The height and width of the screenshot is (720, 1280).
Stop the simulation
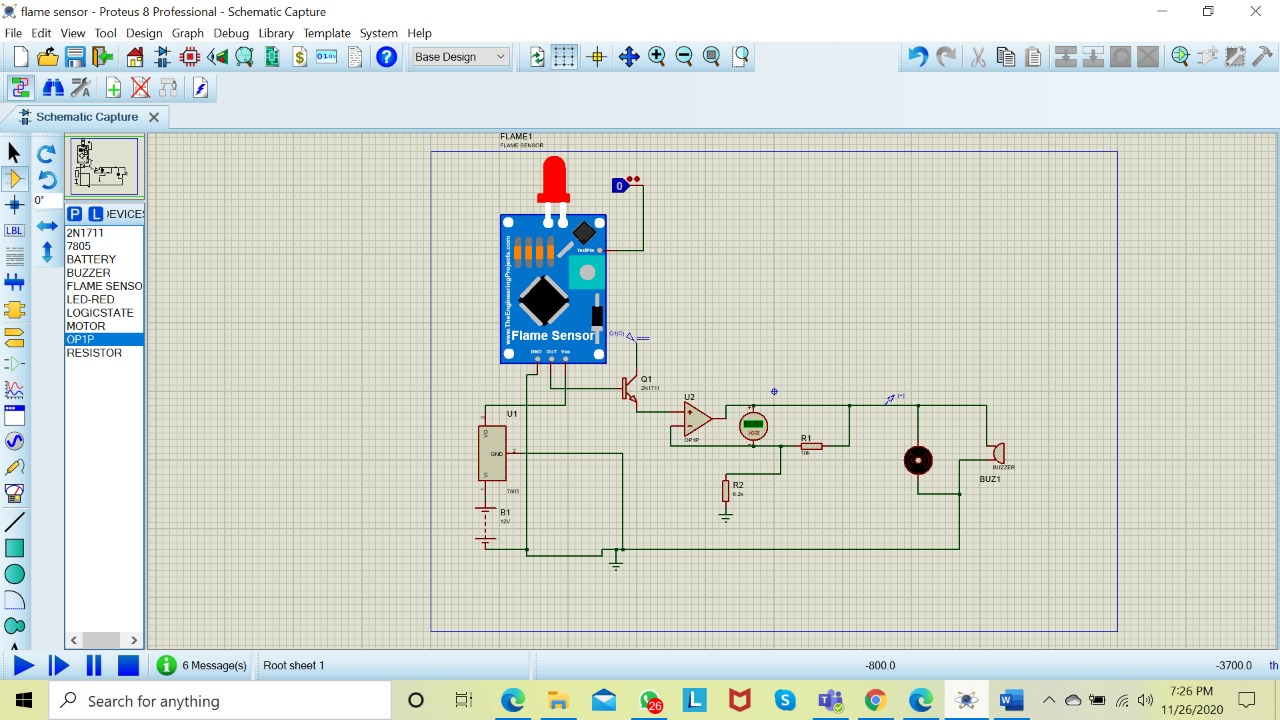point(128,665)
